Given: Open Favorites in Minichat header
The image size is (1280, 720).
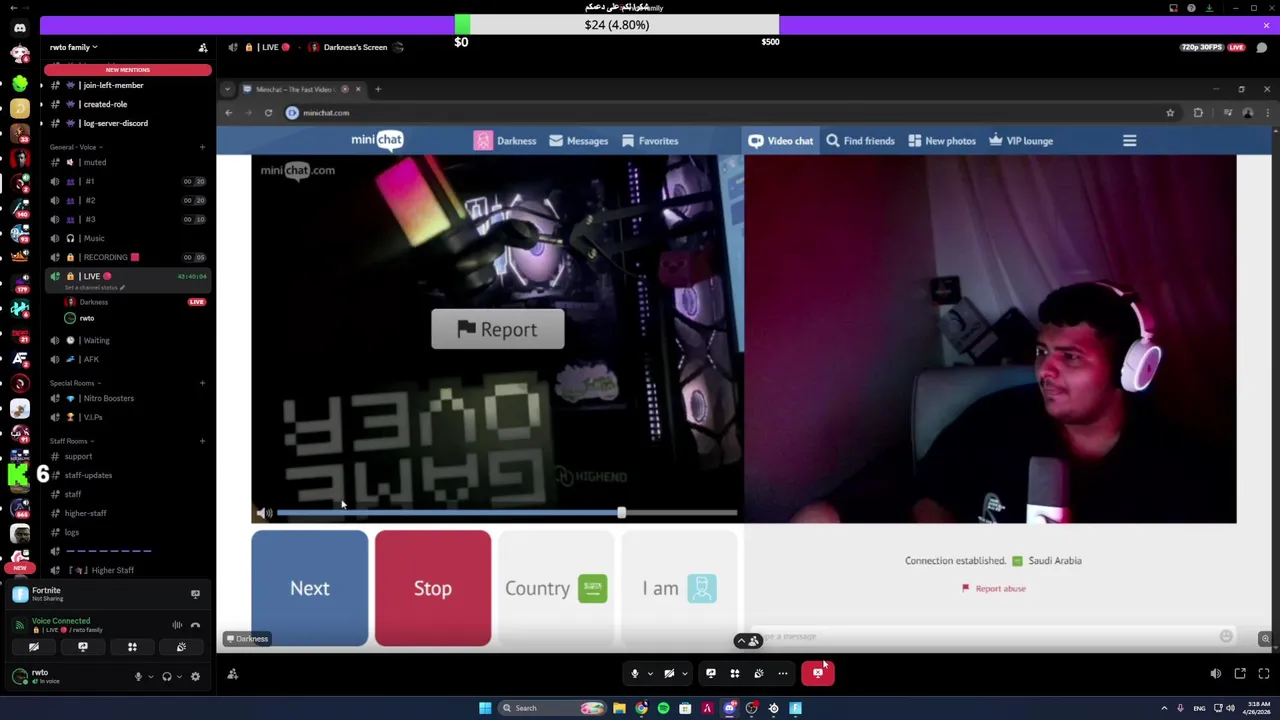Looking at the screenshot, I should [650, 141].
